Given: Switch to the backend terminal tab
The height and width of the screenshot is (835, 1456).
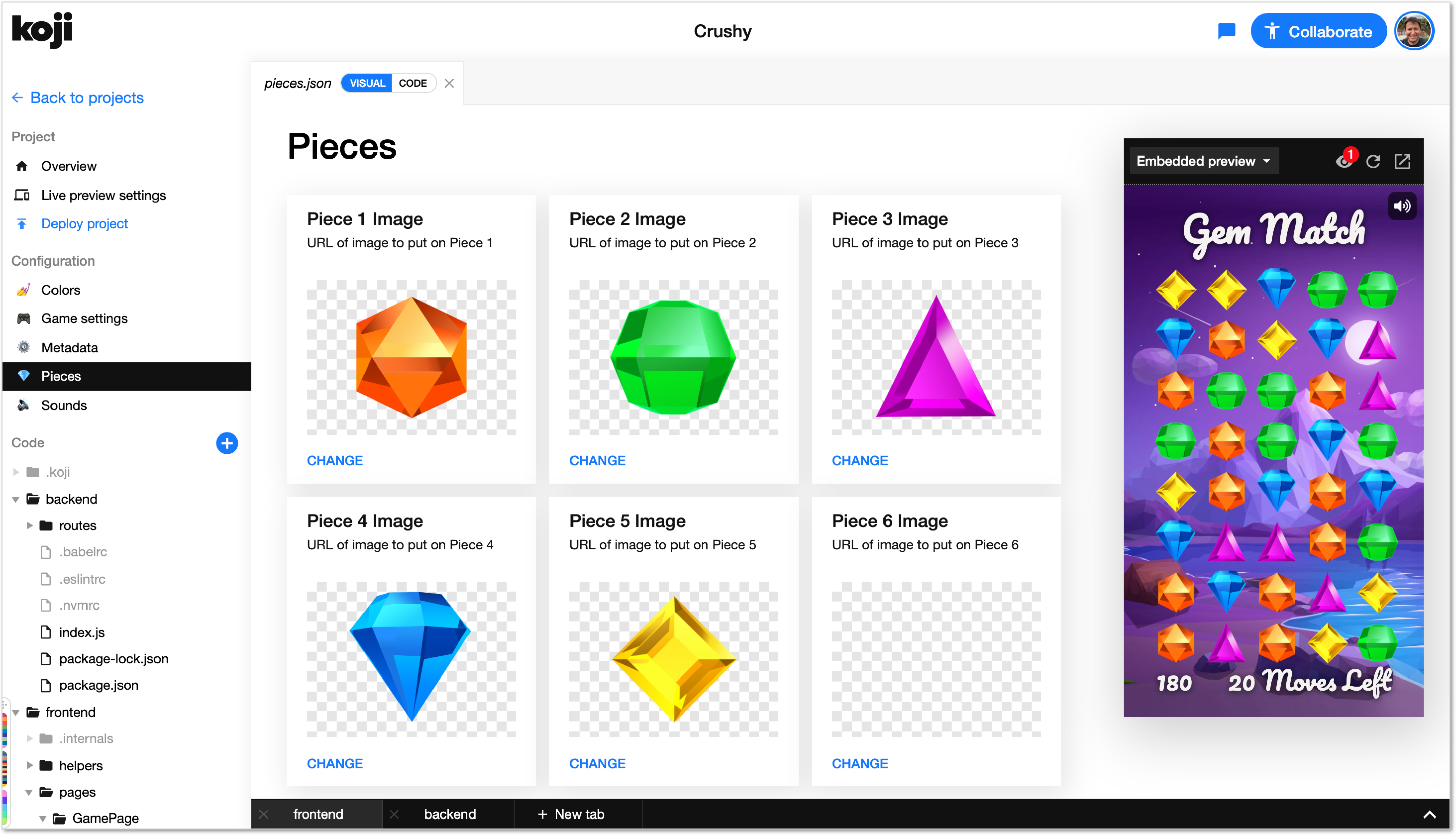Looking at the screenshot, I should [x=450, y=814].
